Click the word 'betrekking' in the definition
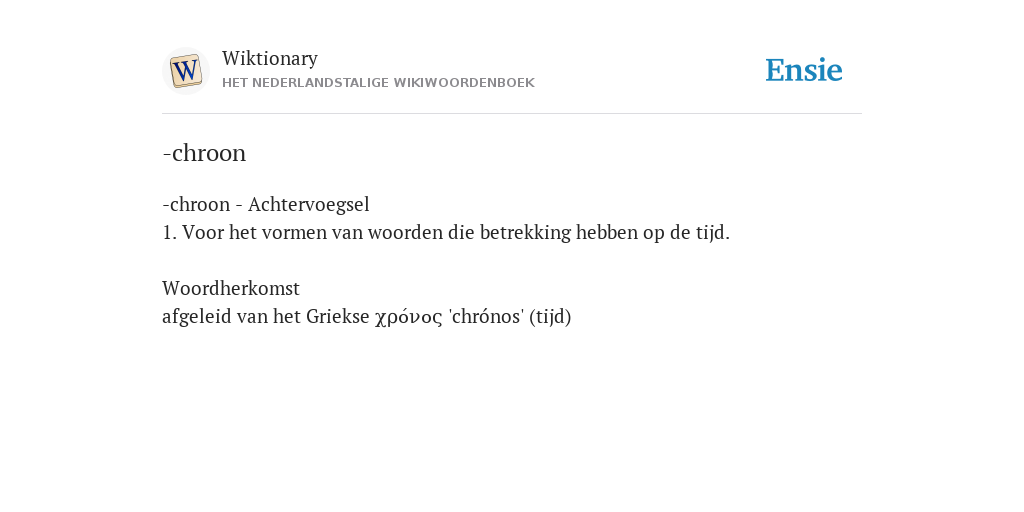Viewport: 1024px width, 512px height. tap(525, 232)
